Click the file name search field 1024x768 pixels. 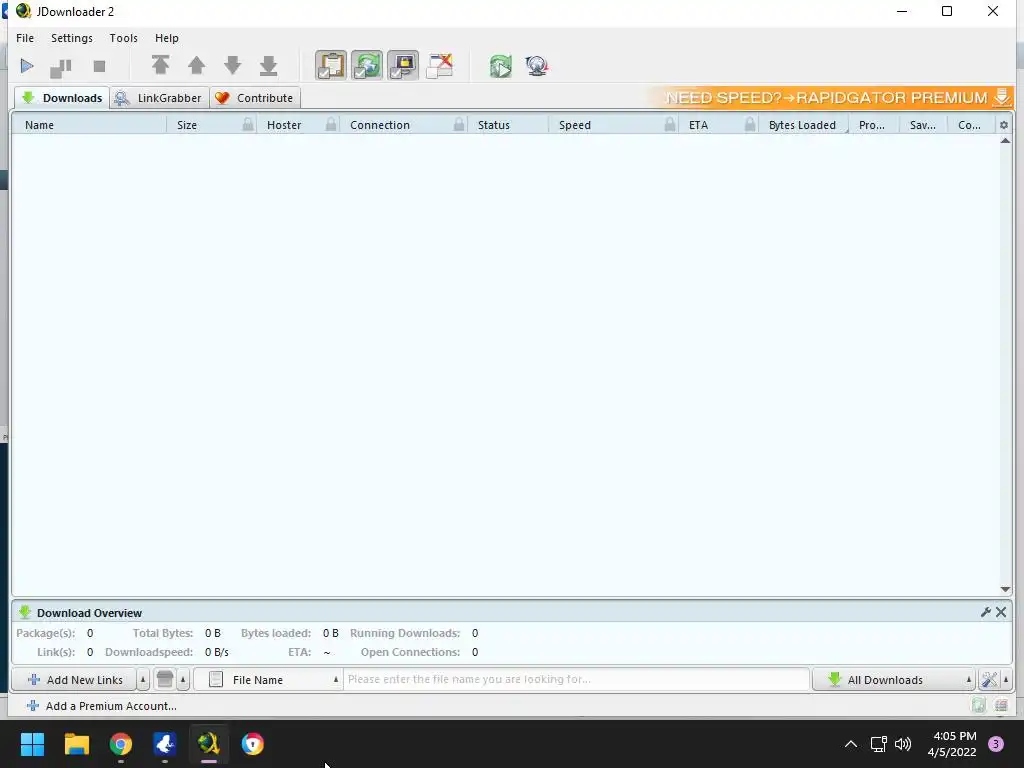[x=577, y=679]
